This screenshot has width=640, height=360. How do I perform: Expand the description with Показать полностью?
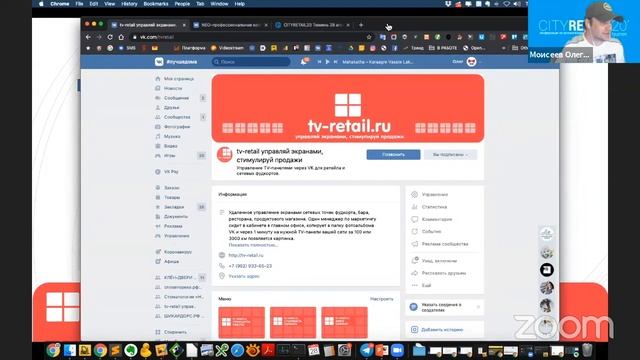click(253, 245)
